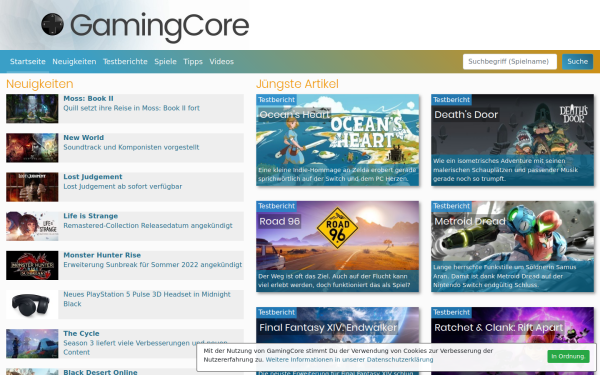Image resolution: width=600 pixels, height=375 pixels.
Task: Click the Testbericht tag on Ocean's Heart
Action: pyautogui.click(x=276, y=100)
